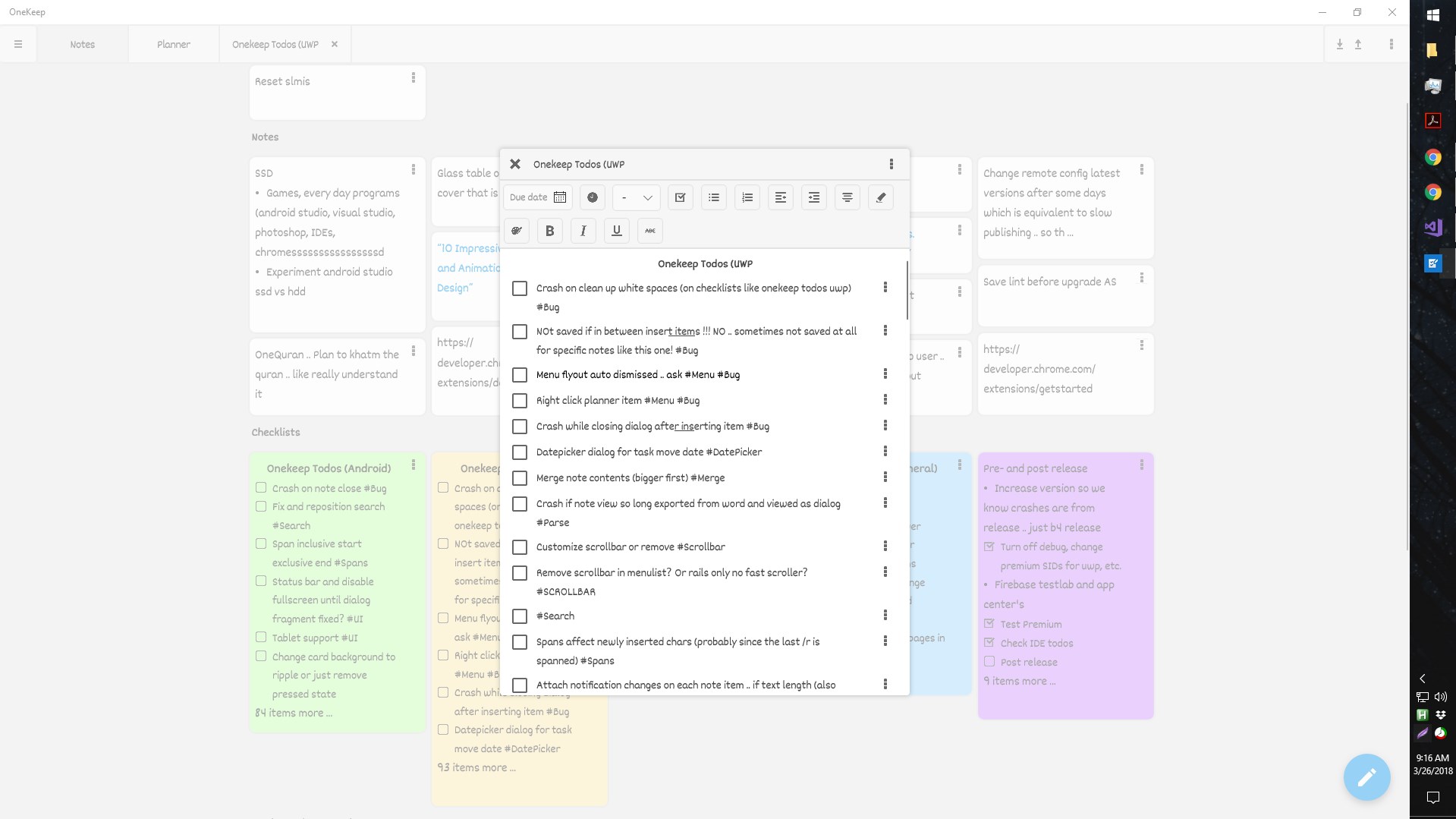Check the 'Crash on clean up white spaces' item
This screenshot has height=819, width=1456.
[x=520, y=288]
